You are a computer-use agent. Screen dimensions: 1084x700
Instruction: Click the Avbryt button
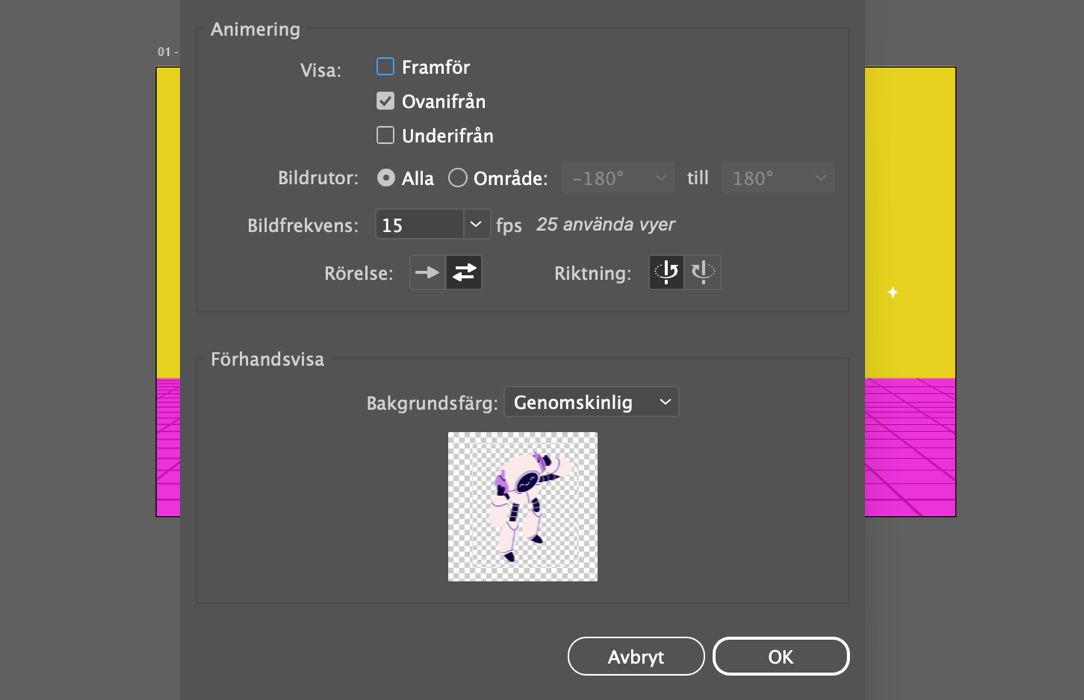[636, 656]
